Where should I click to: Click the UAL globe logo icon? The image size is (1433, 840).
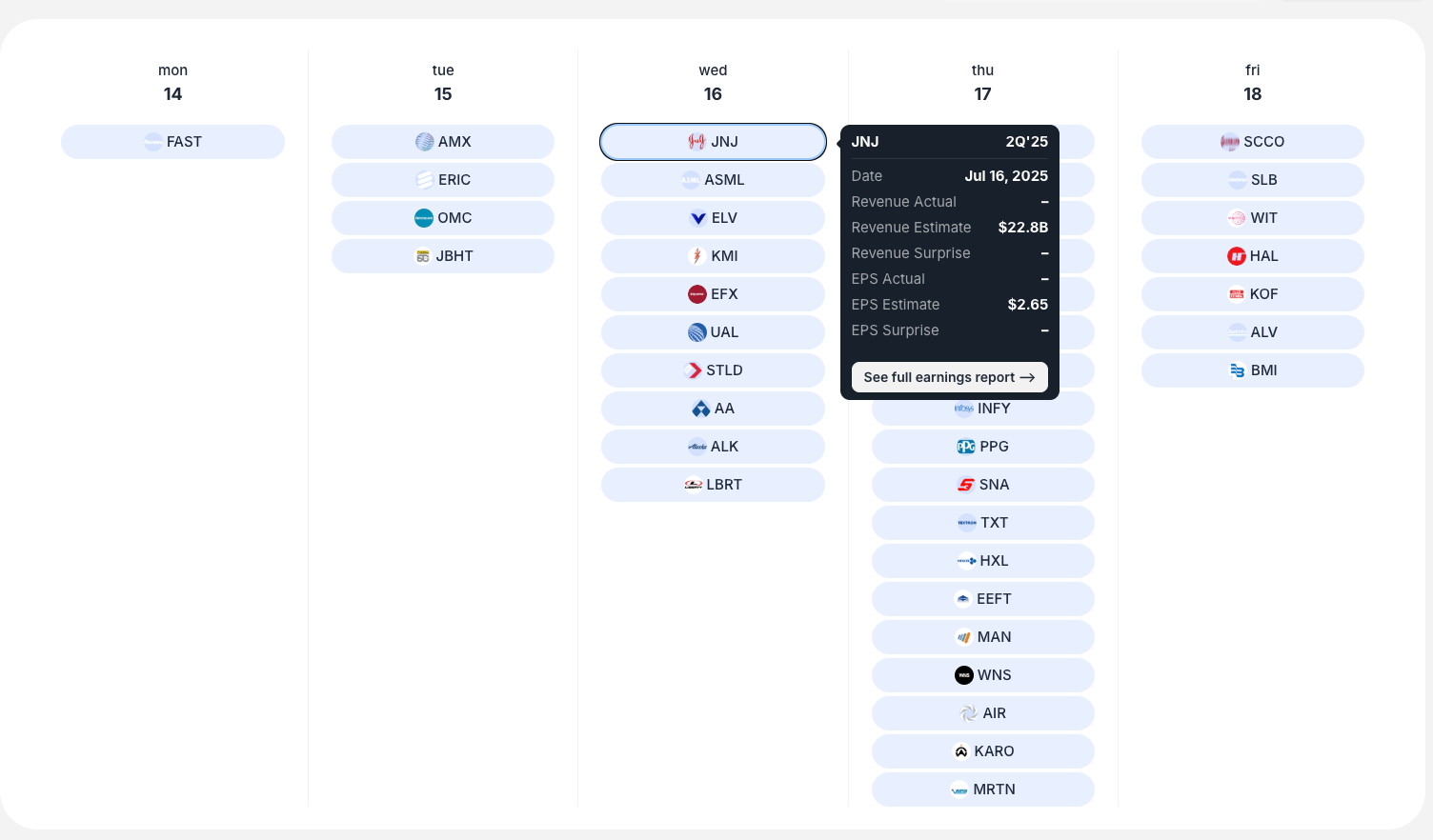click(x=697, y=332)
